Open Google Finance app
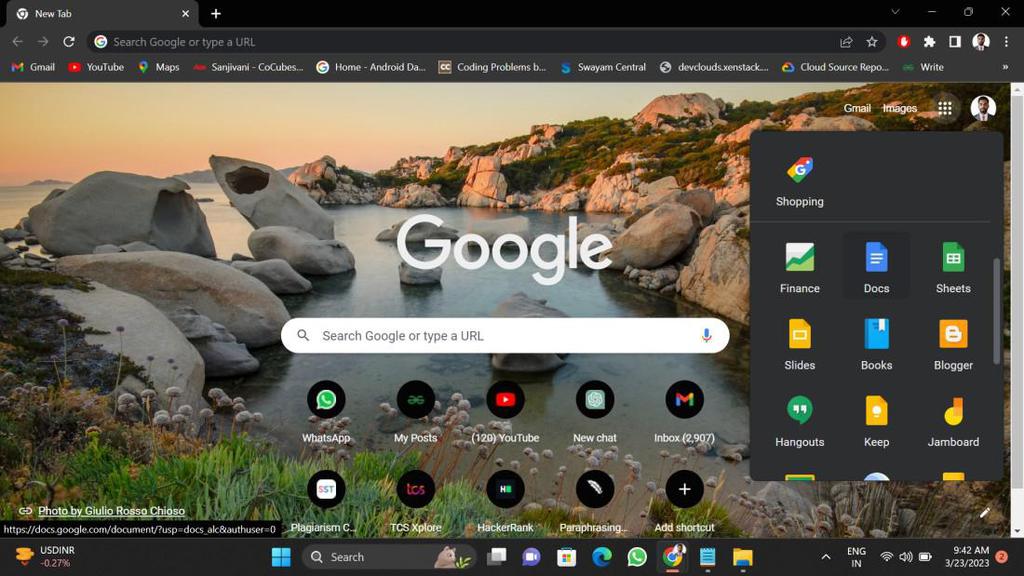 pos(799,268)
